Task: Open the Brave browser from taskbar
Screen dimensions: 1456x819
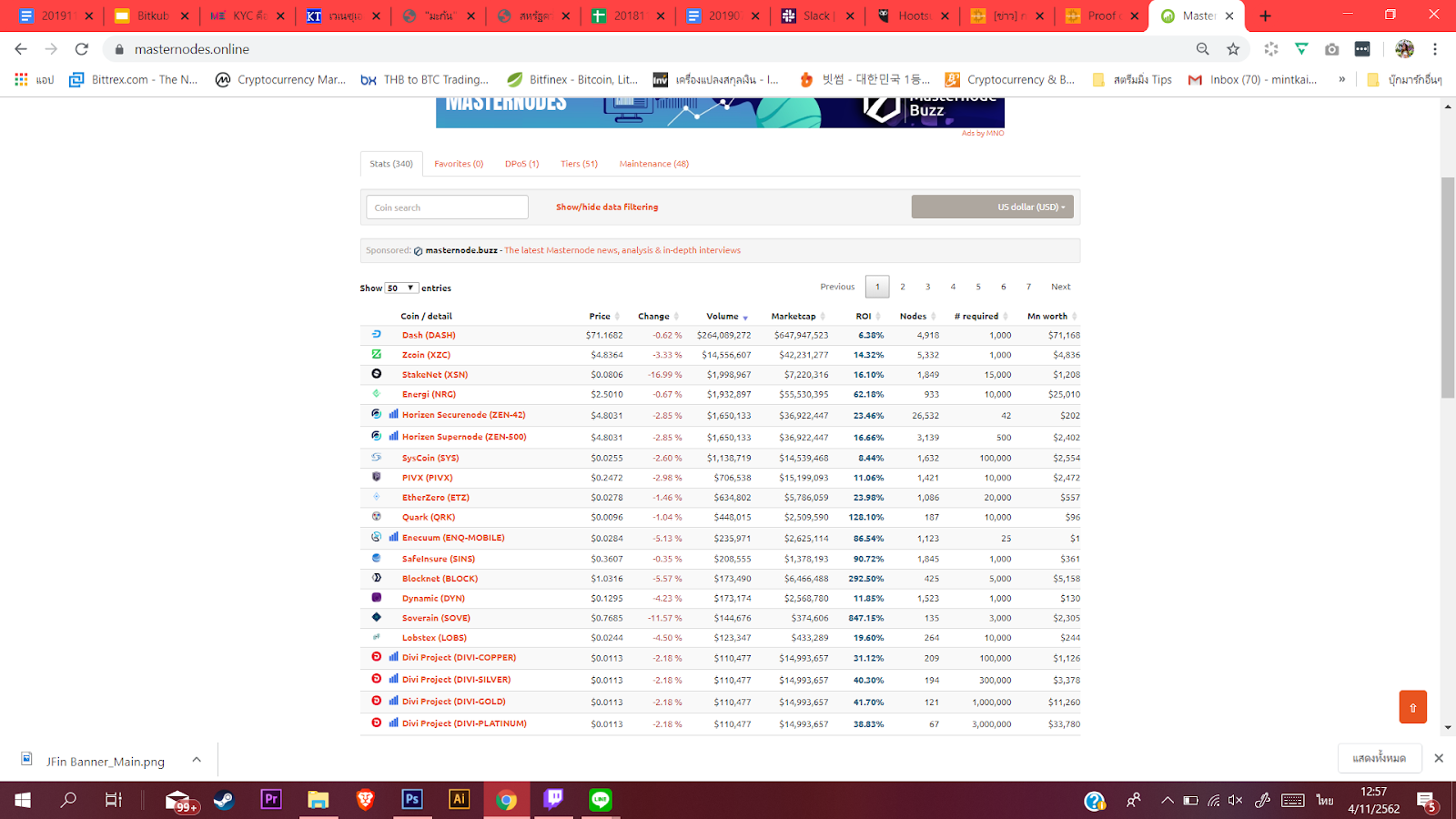Action: point(365,800)
